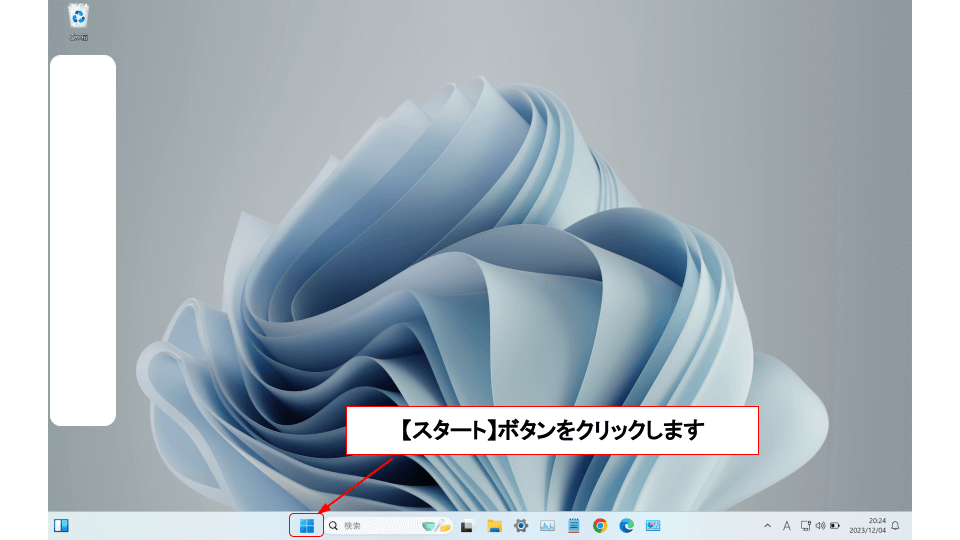960x540 pixels.
Task: Open the notification bell
Action: [x=895, y=525]
